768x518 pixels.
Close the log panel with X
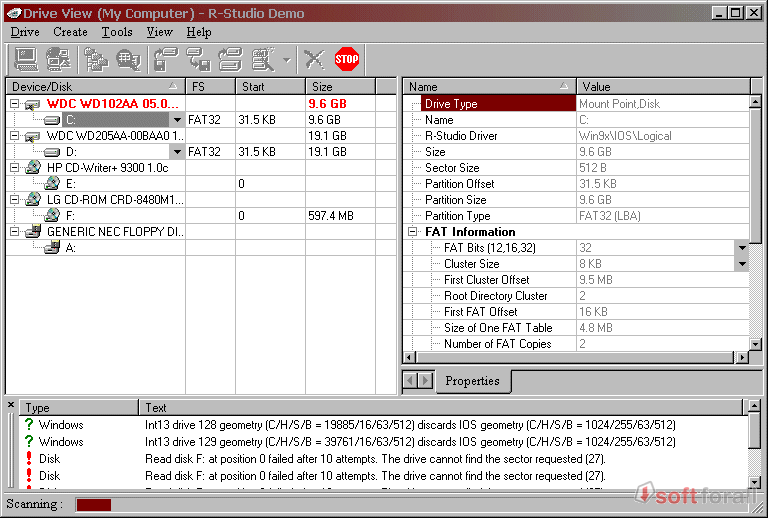point(10,404)
